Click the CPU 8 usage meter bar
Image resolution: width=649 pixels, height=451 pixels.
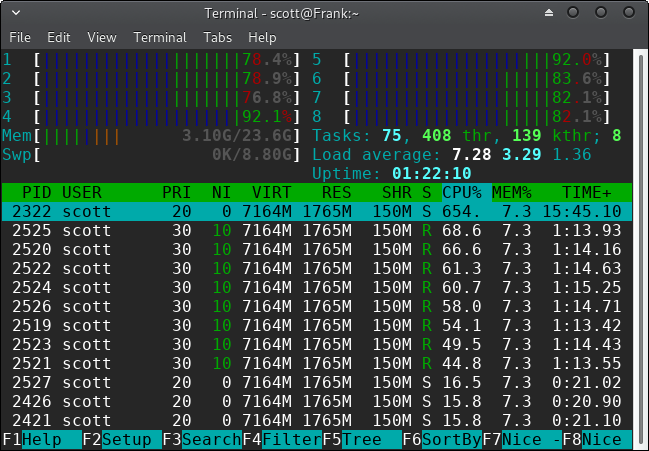tap(477, 117)
